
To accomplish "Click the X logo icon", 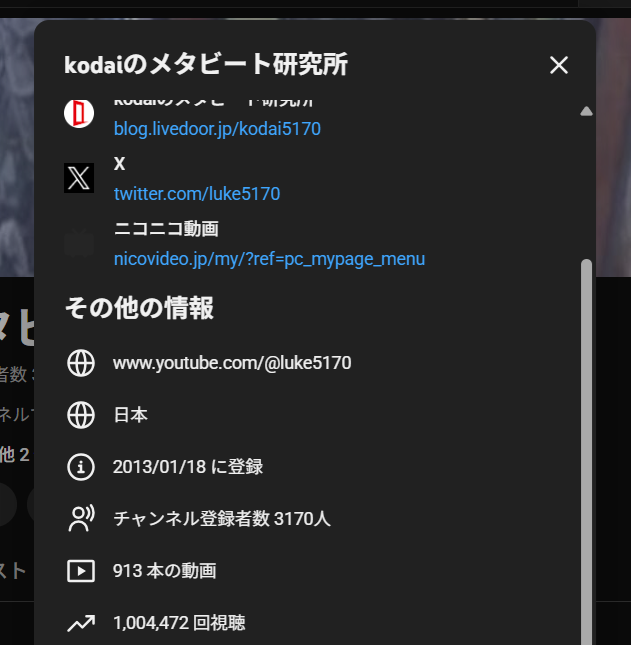I will 79,178.
